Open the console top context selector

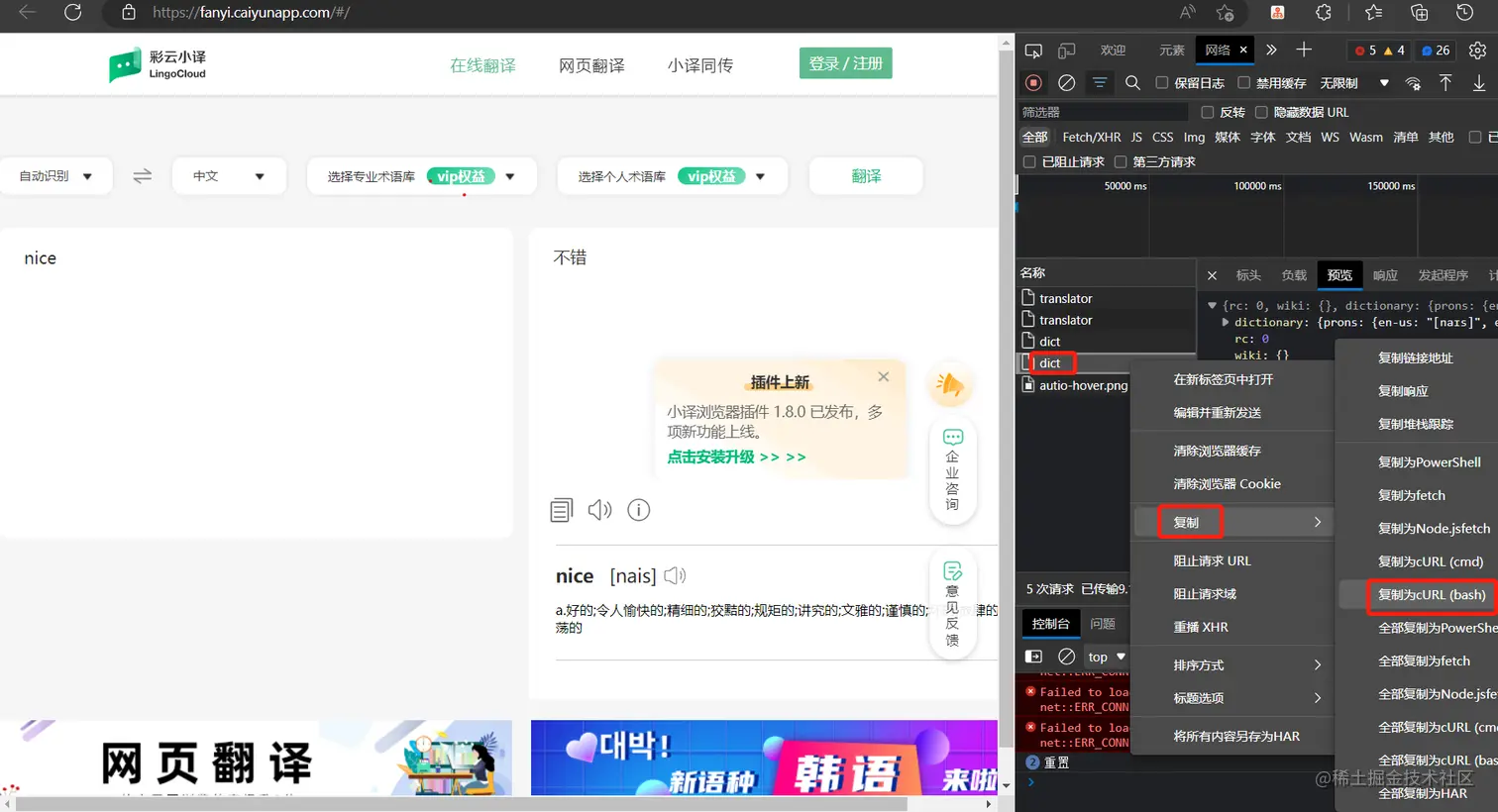click(1107, 657)
